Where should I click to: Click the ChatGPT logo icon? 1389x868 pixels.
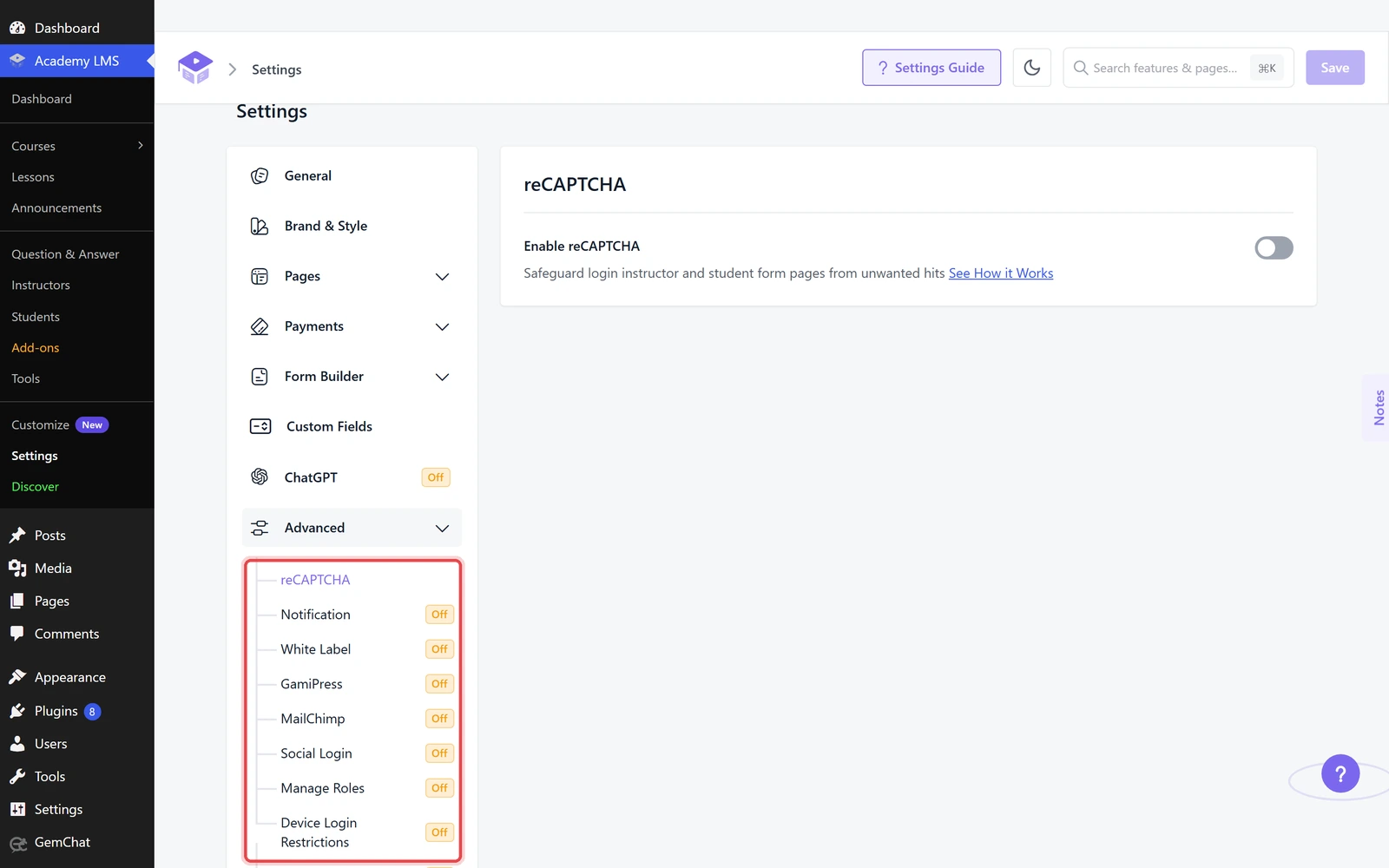click(260, 477)
